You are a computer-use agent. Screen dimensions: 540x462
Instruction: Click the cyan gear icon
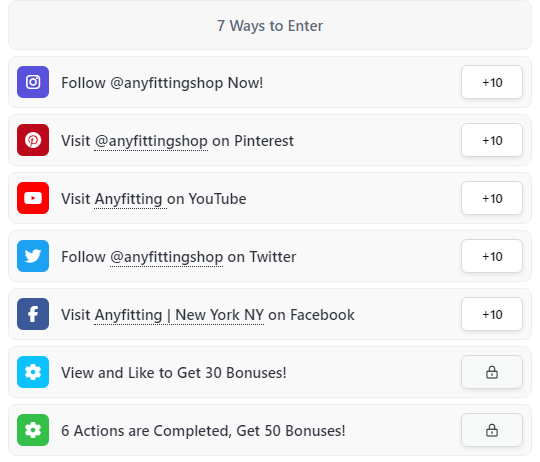33,372
